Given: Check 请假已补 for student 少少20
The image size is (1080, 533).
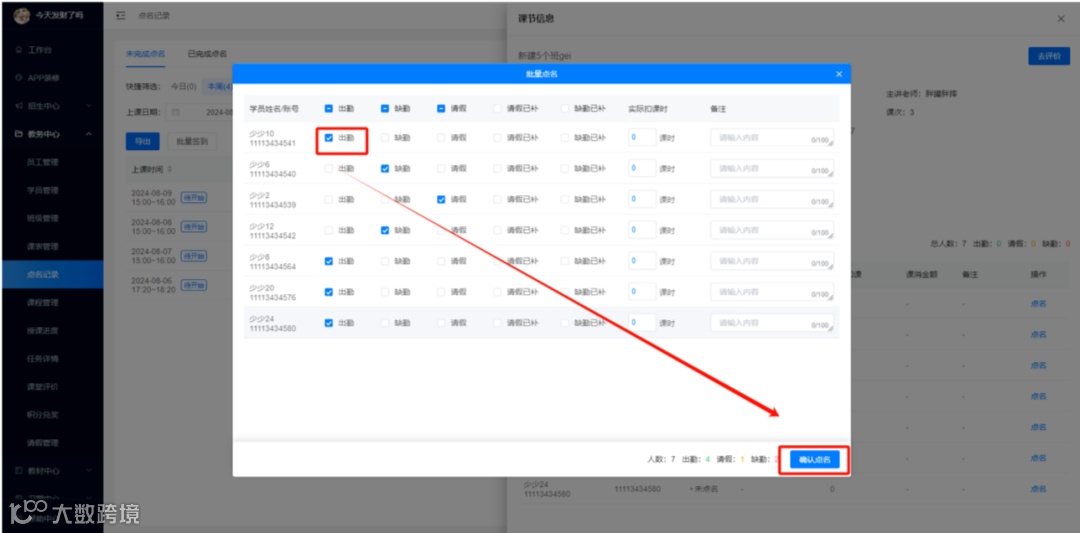Looking at the screenshot, I should tap(497, 292).
